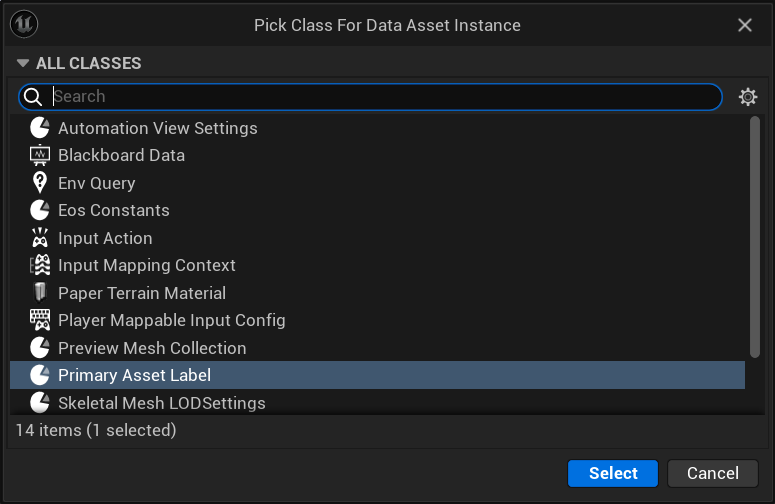Screen dimensions: 775x504
Task: Open class viewer settings gear
Action: click(747, 97)
